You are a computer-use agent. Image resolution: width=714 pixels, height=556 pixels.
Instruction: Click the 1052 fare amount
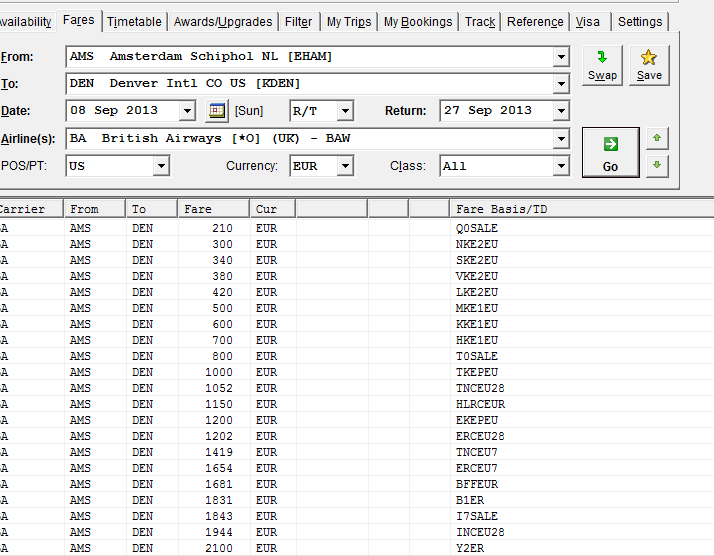(219, 388)
